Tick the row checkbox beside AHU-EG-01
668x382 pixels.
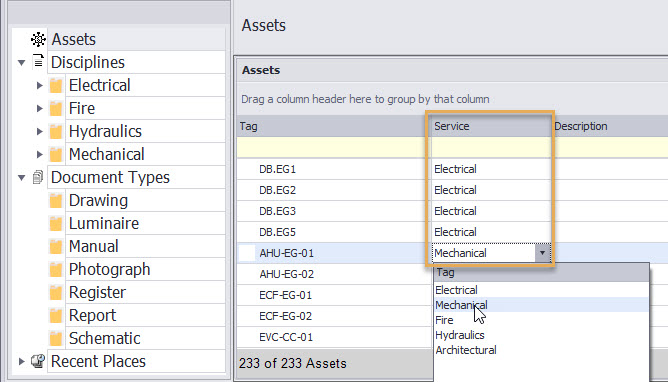(247, 253)
